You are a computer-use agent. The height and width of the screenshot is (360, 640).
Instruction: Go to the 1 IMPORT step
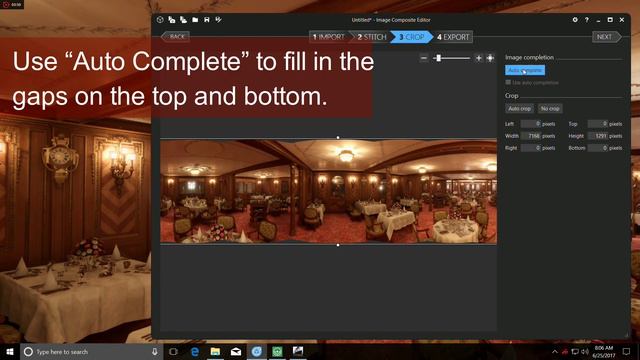pyautogui.click(x=329, y=37)
